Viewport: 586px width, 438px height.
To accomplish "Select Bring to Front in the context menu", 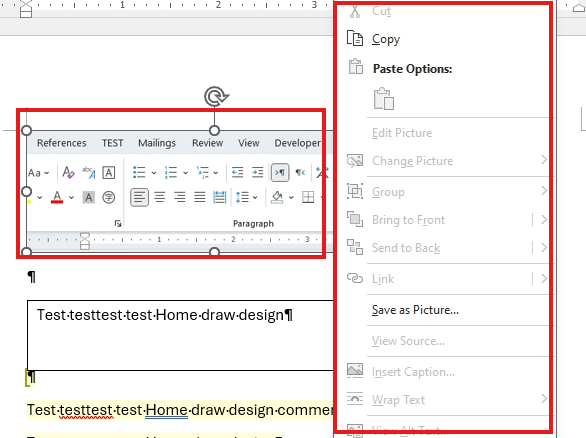I will tap(408, 220).
